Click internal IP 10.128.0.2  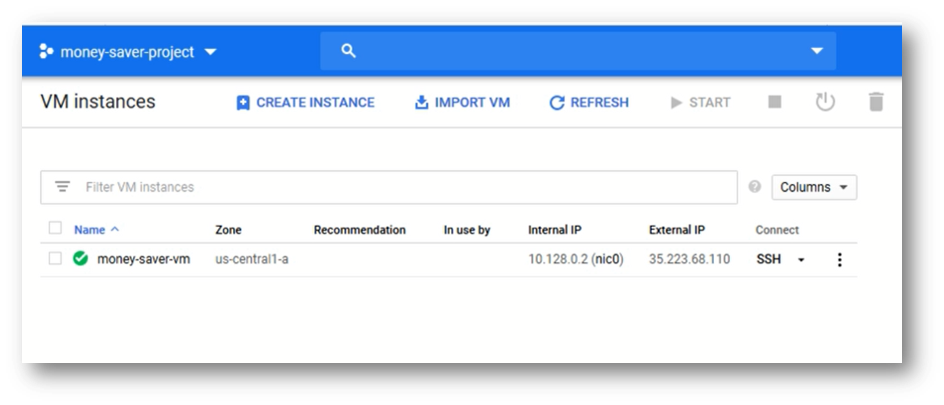pyautogui.click(x=557, y=259)
